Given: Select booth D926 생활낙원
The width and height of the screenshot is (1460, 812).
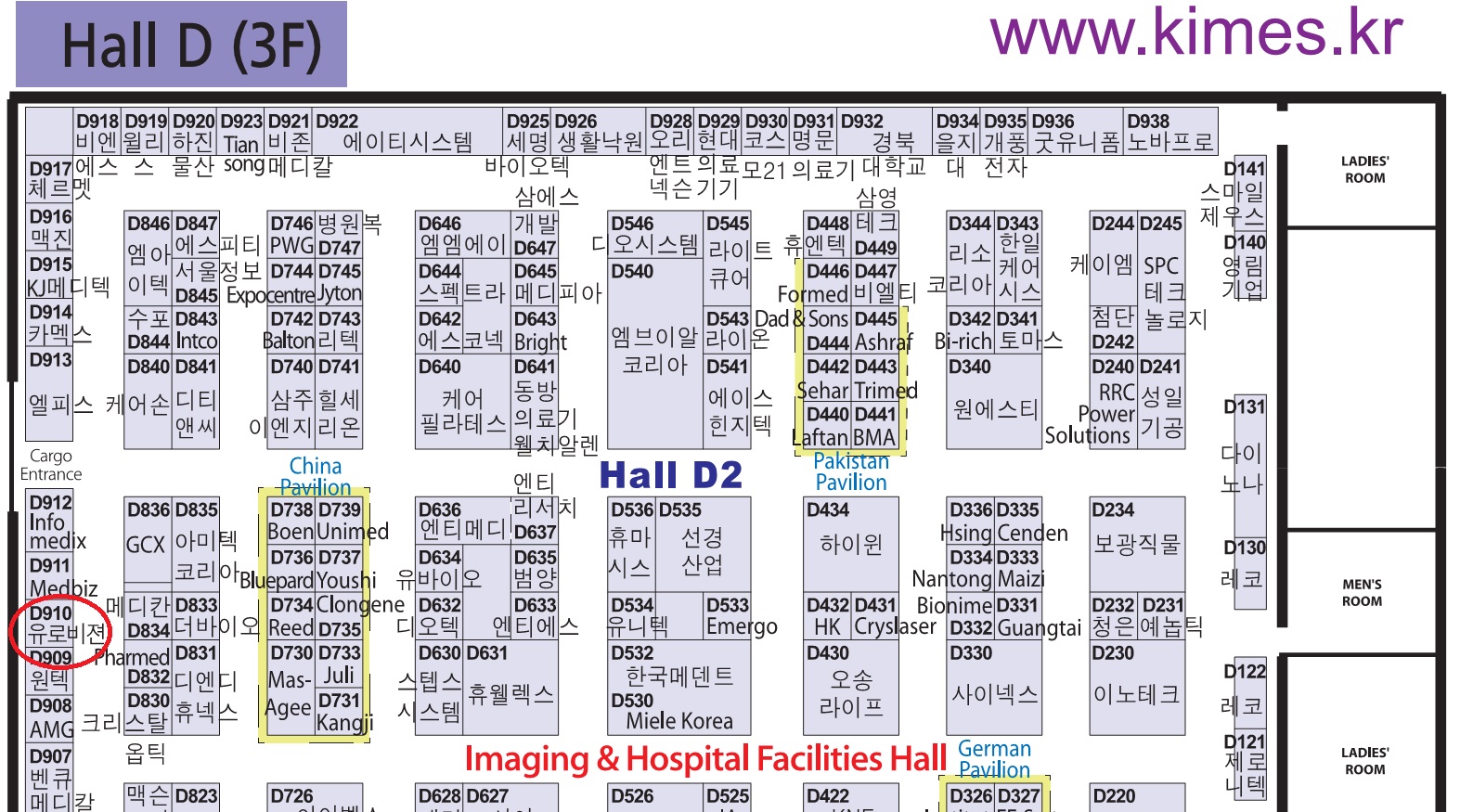Looking at the screenshot, I should (x=599, y=131).
